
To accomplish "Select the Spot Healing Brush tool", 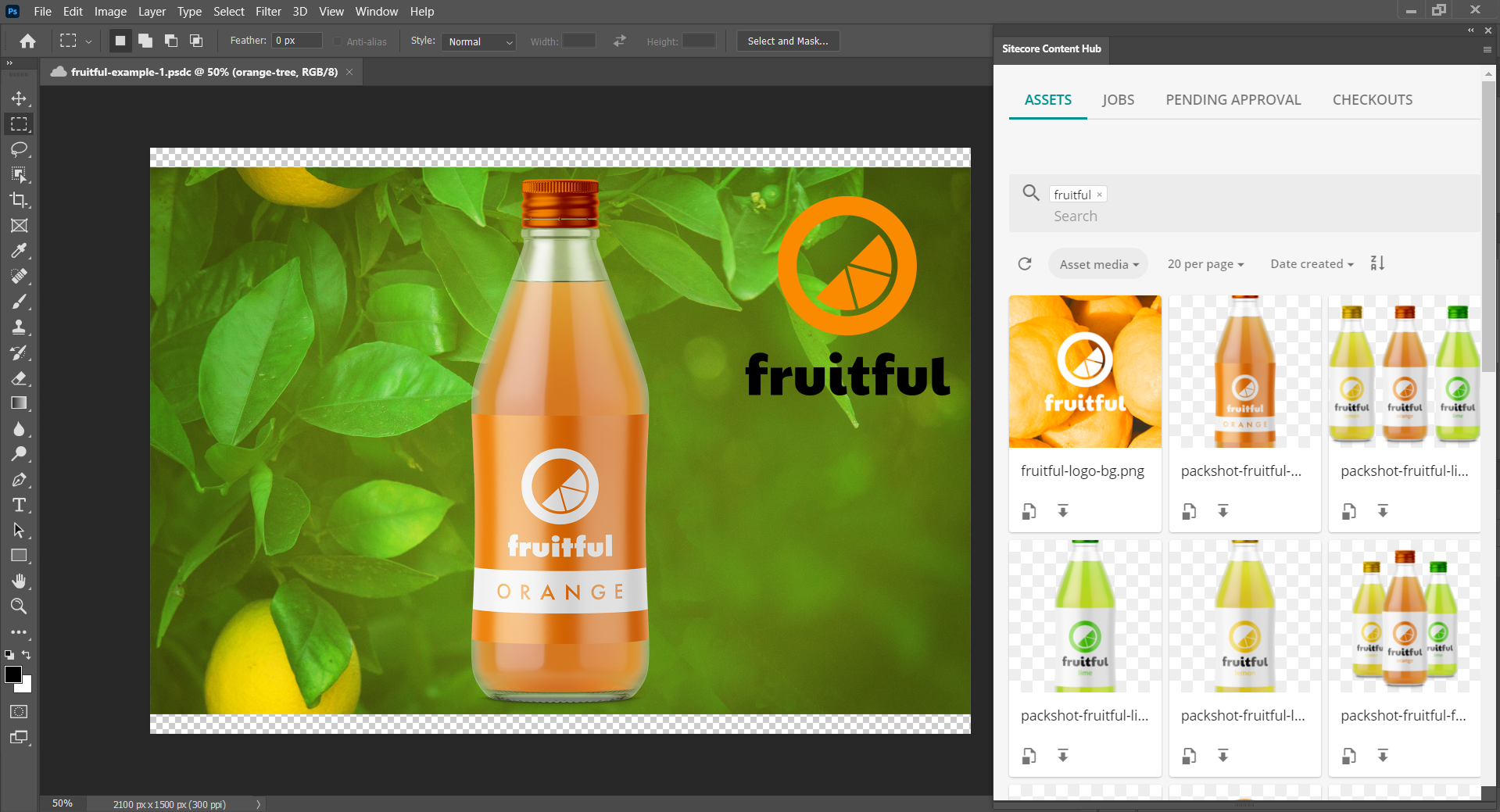I will tap(19, 276).
